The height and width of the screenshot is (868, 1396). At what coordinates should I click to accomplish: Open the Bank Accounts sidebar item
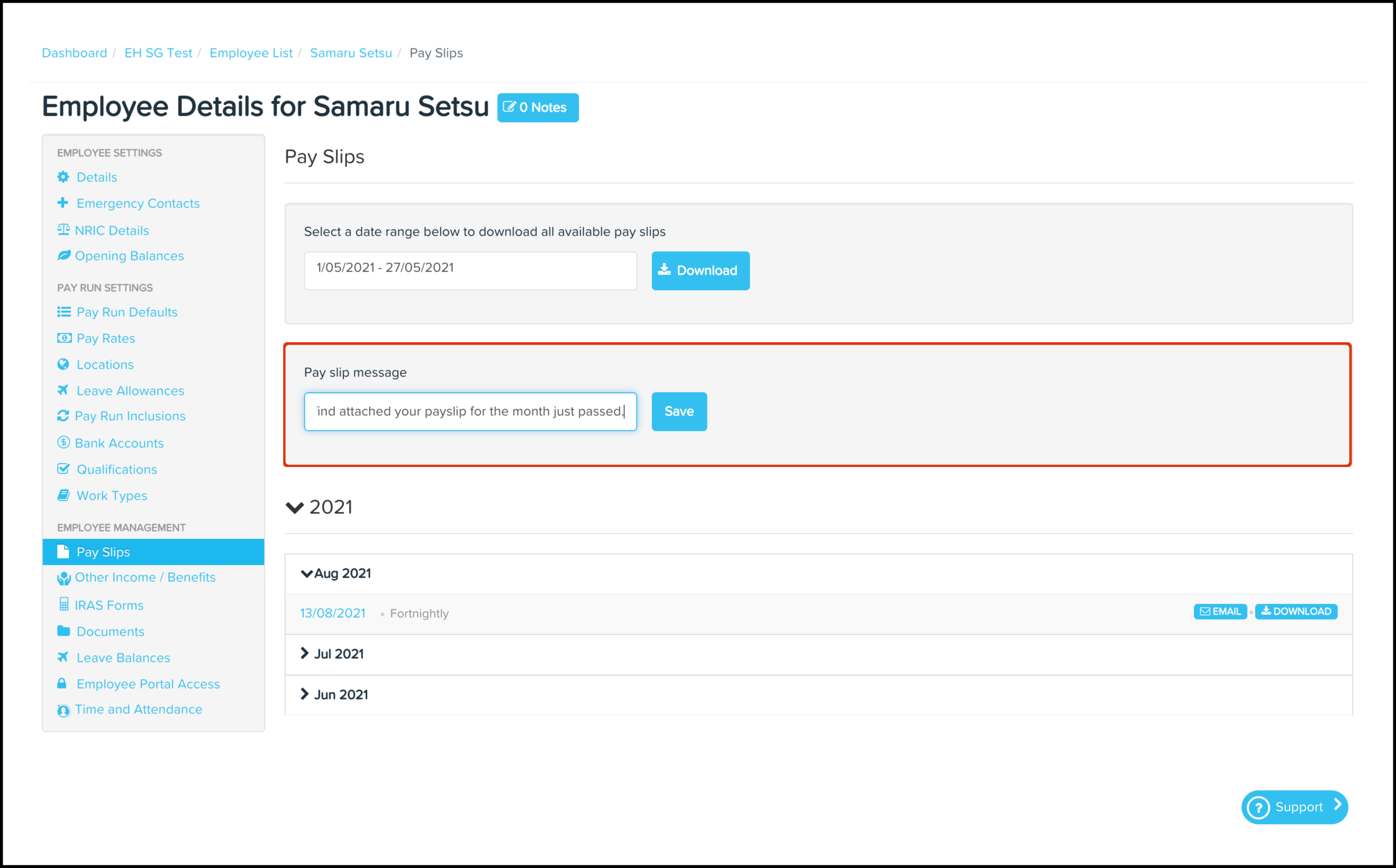pos(119,443)
